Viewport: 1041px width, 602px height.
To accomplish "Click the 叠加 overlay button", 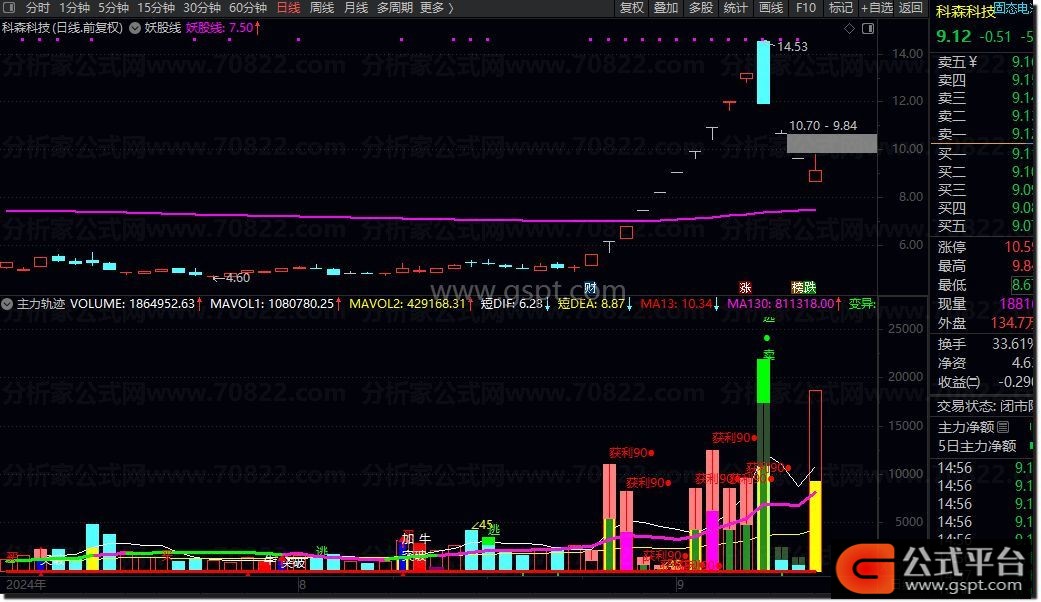I will 666,8.
